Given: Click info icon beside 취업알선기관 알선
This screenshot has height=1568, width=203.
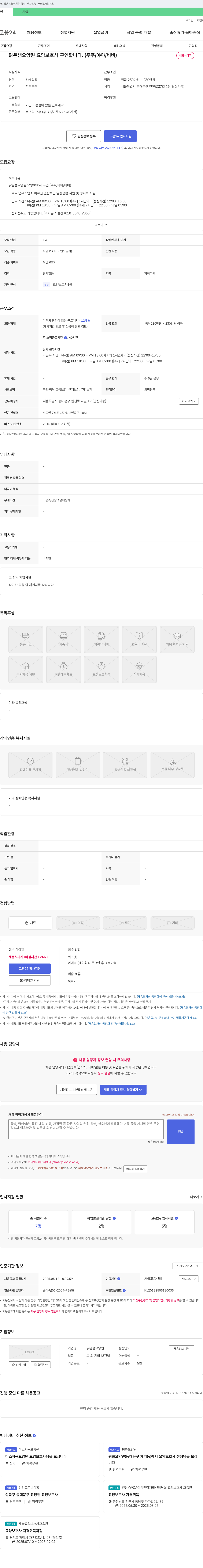Looking at the screenshot, I should click(114, 1218).
